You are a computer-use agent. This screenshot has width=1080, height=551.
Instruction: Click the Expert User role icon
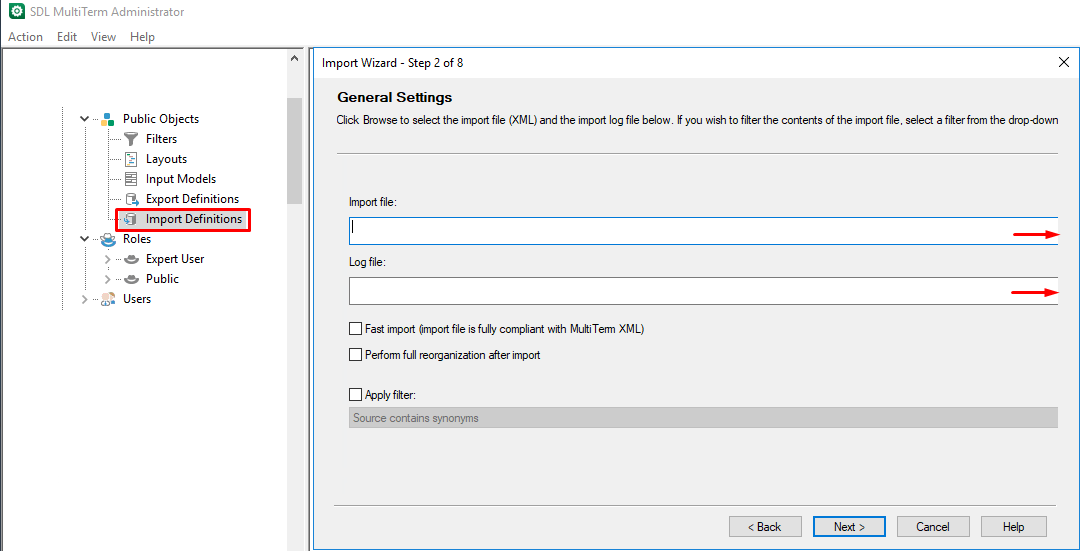tap(131, 259)
